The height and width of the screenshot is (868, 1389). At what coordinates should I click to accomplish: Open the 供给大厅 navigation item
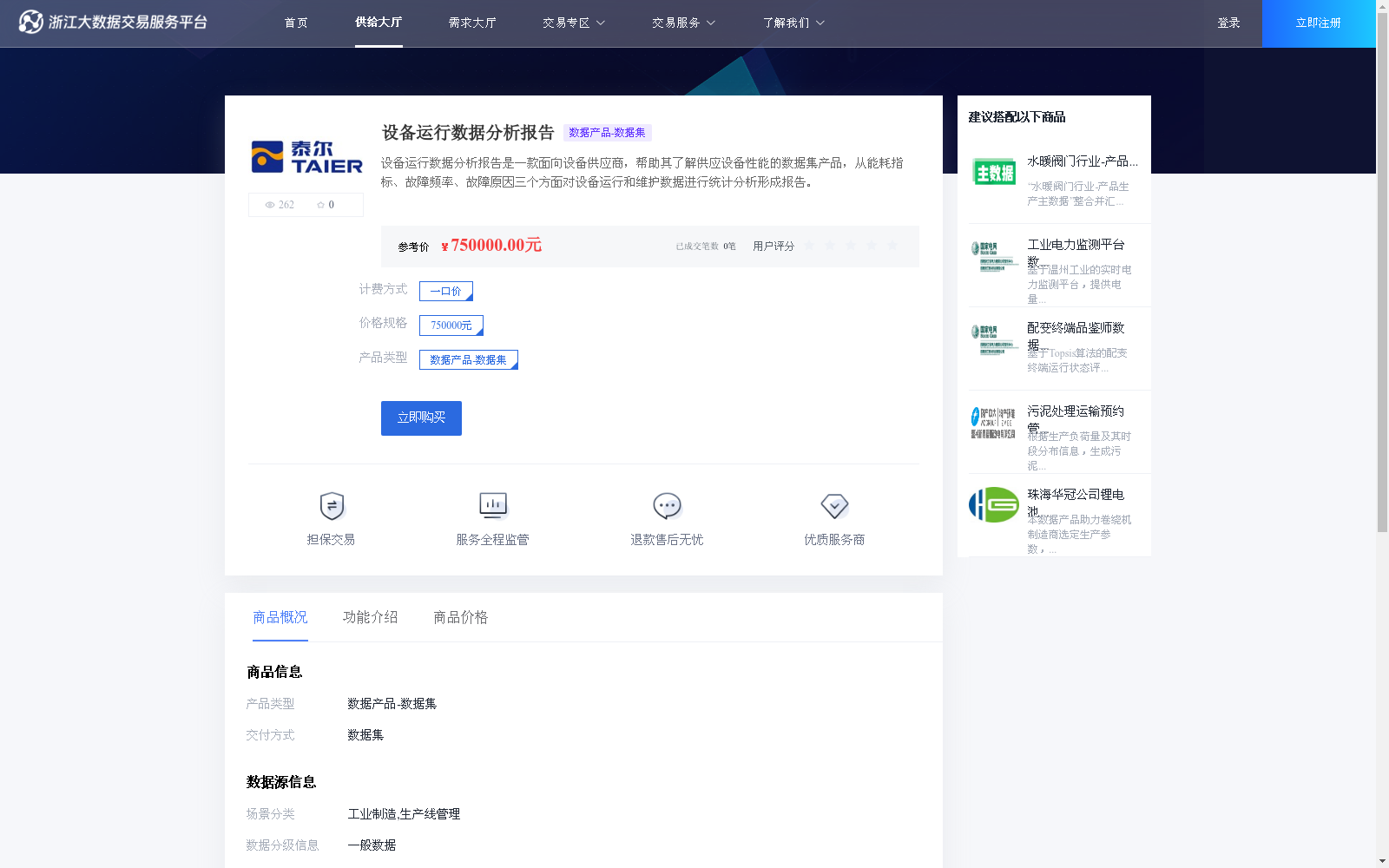pos(379,23)
